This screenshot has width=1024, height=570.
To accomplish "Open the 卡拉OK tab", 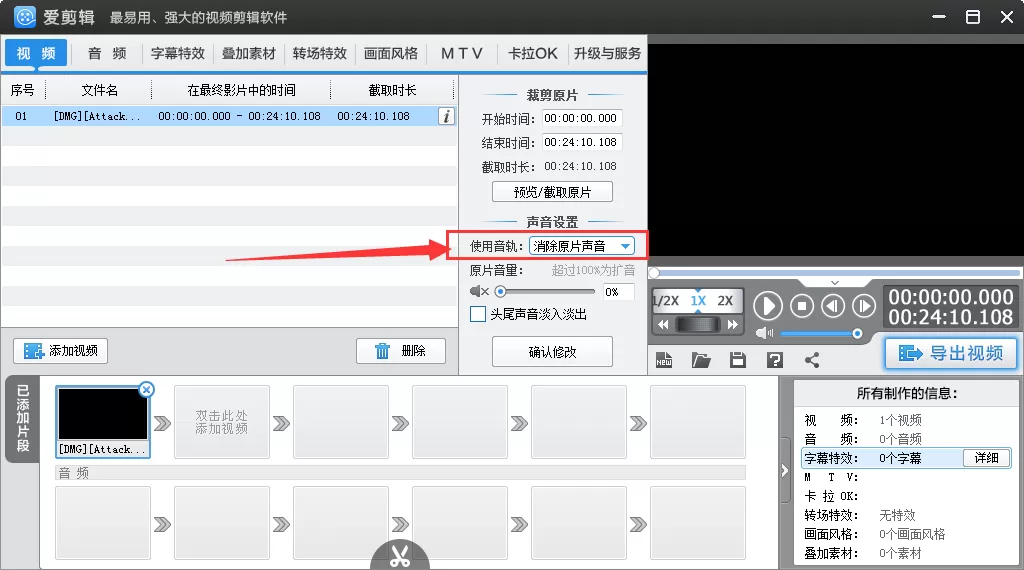I will coord(533,54).
